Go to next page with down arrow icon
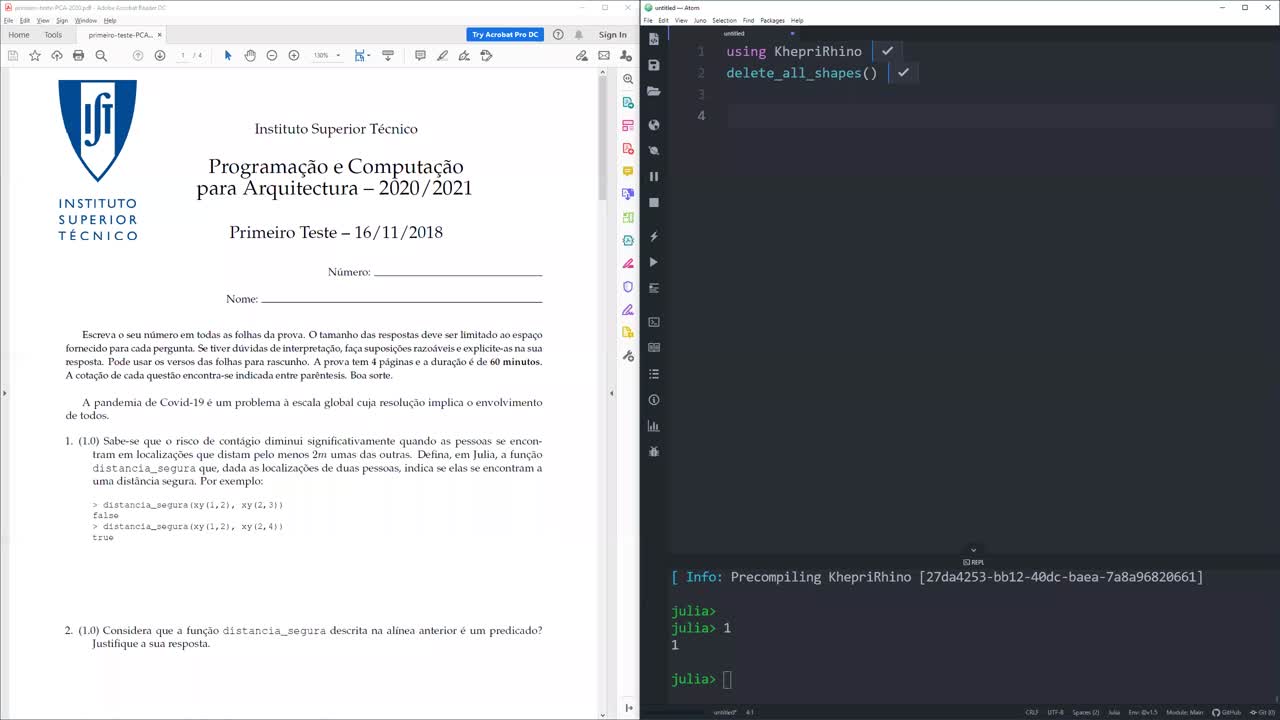This screenshot has width=1280, height=720. [x=160, y=56]
